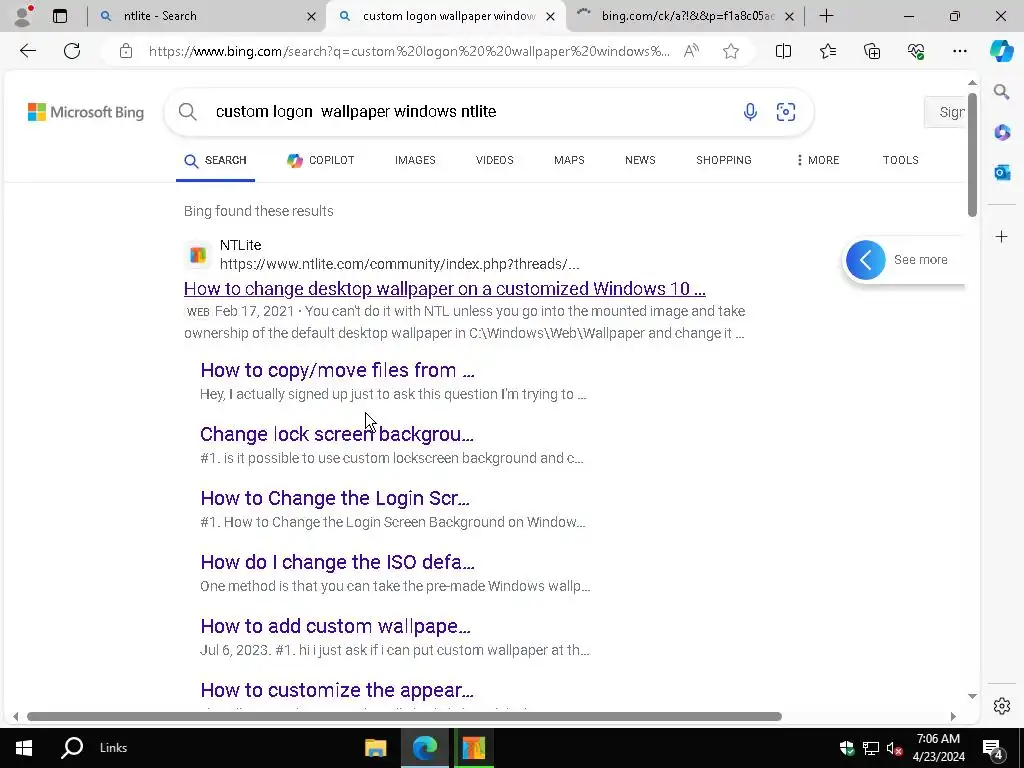Open Outlook in the sidebar
1024x768 pixels.
click(1002, 172)
